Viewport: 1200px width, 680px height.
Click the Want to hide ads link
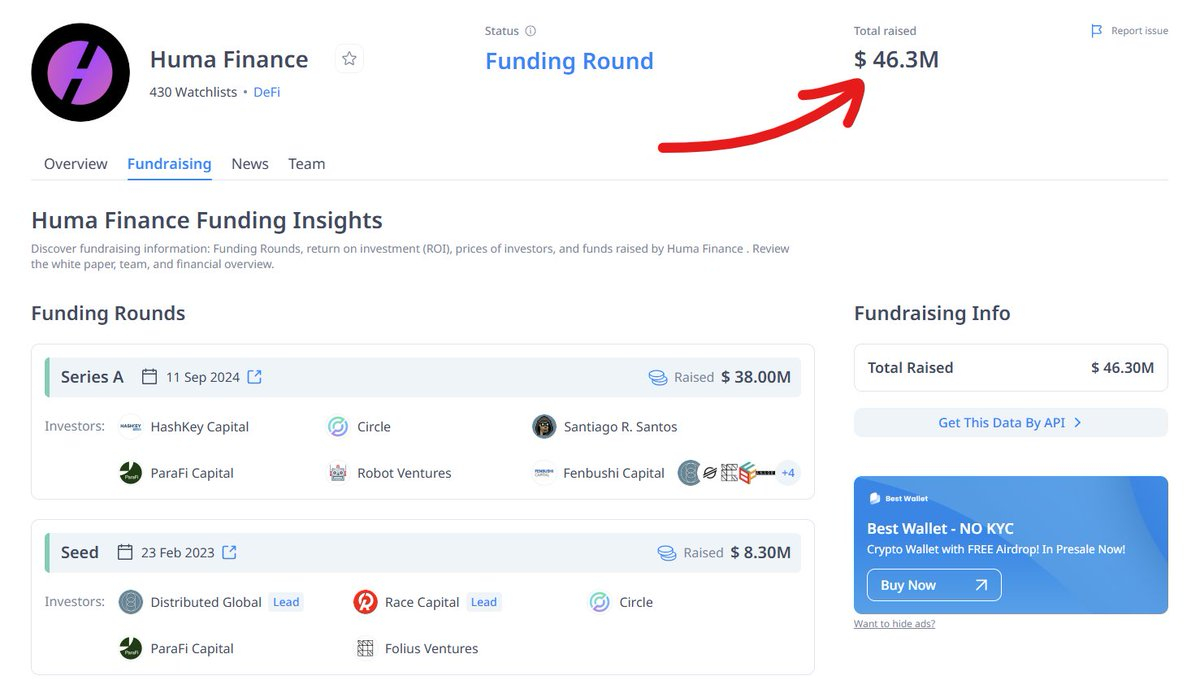[894, 624]
